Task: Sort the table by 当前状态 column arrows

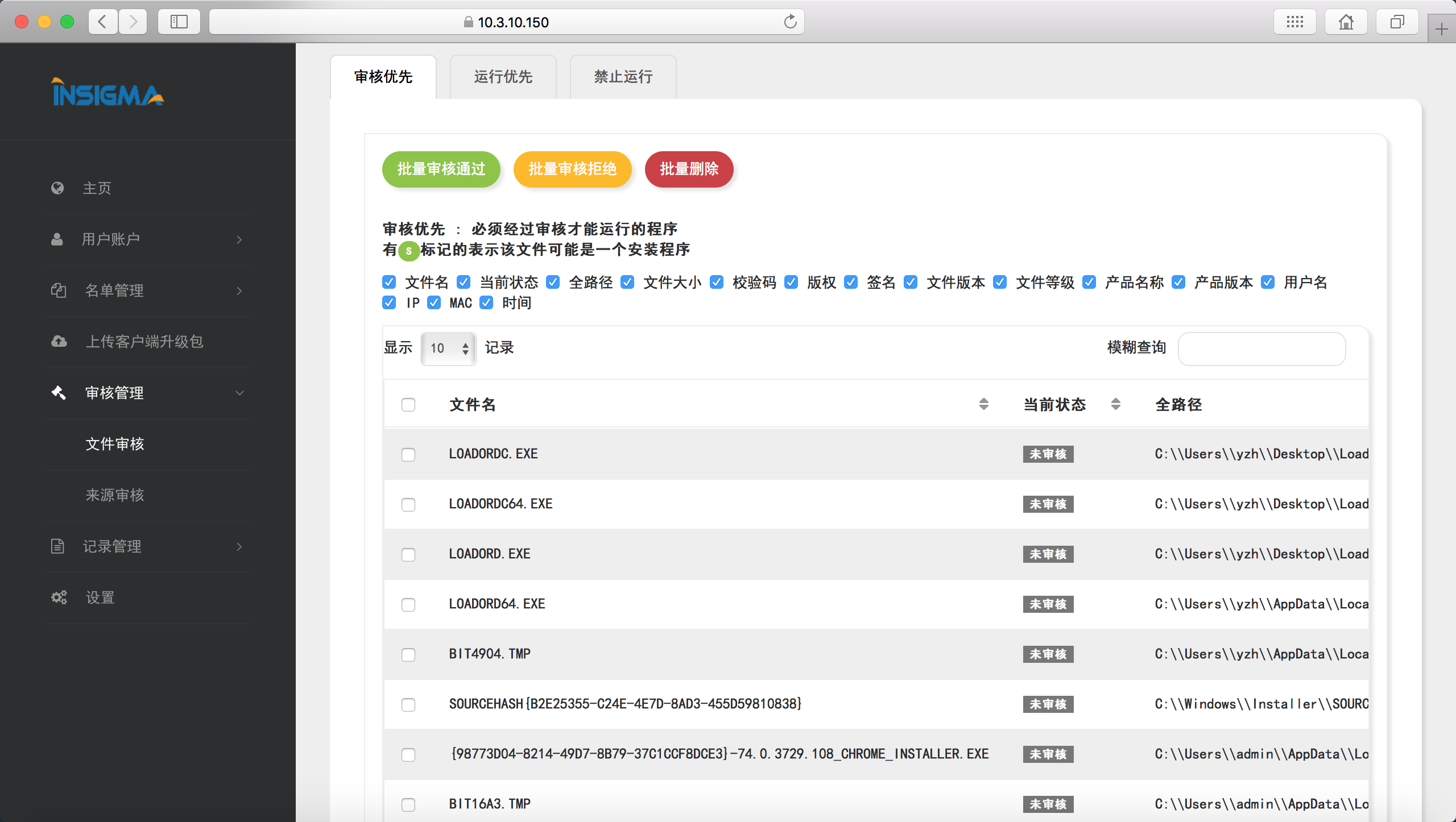Action: pos(1115,404)
